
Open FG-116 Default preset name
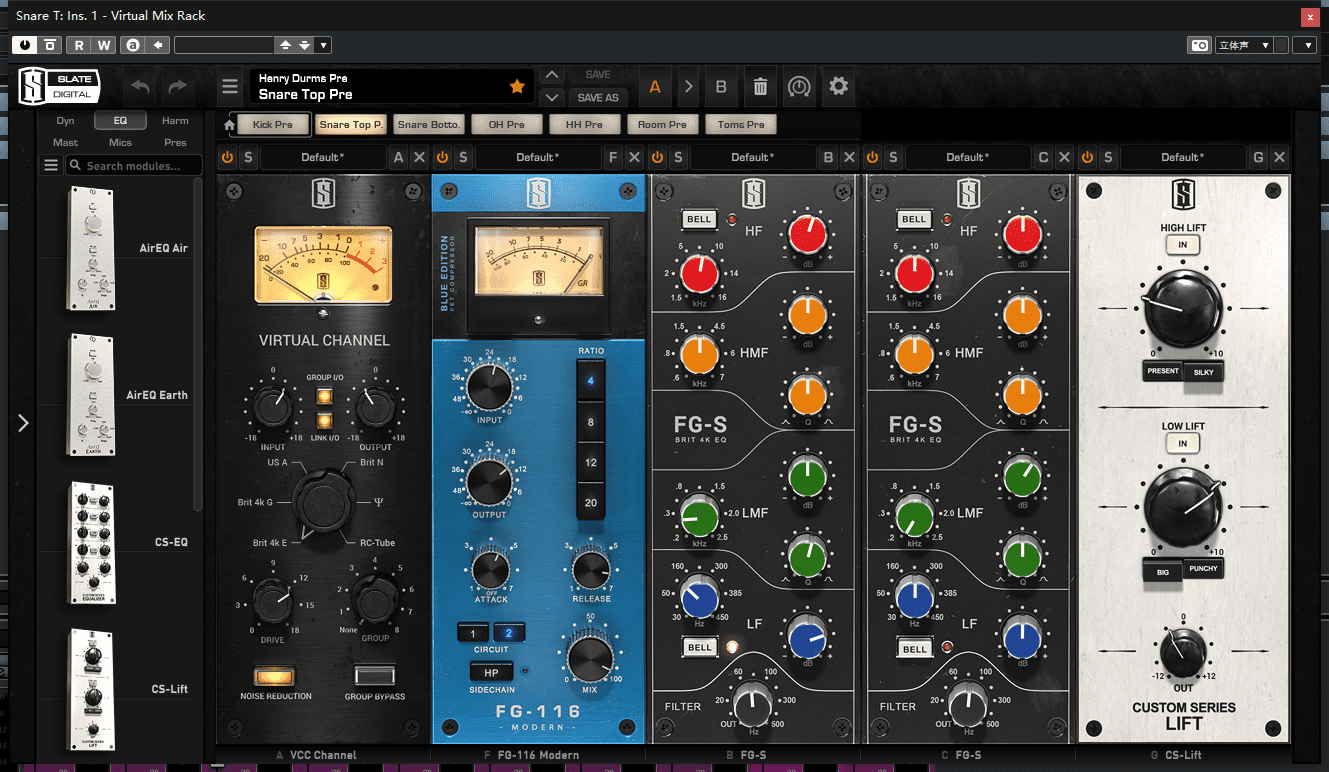point(538,158)
